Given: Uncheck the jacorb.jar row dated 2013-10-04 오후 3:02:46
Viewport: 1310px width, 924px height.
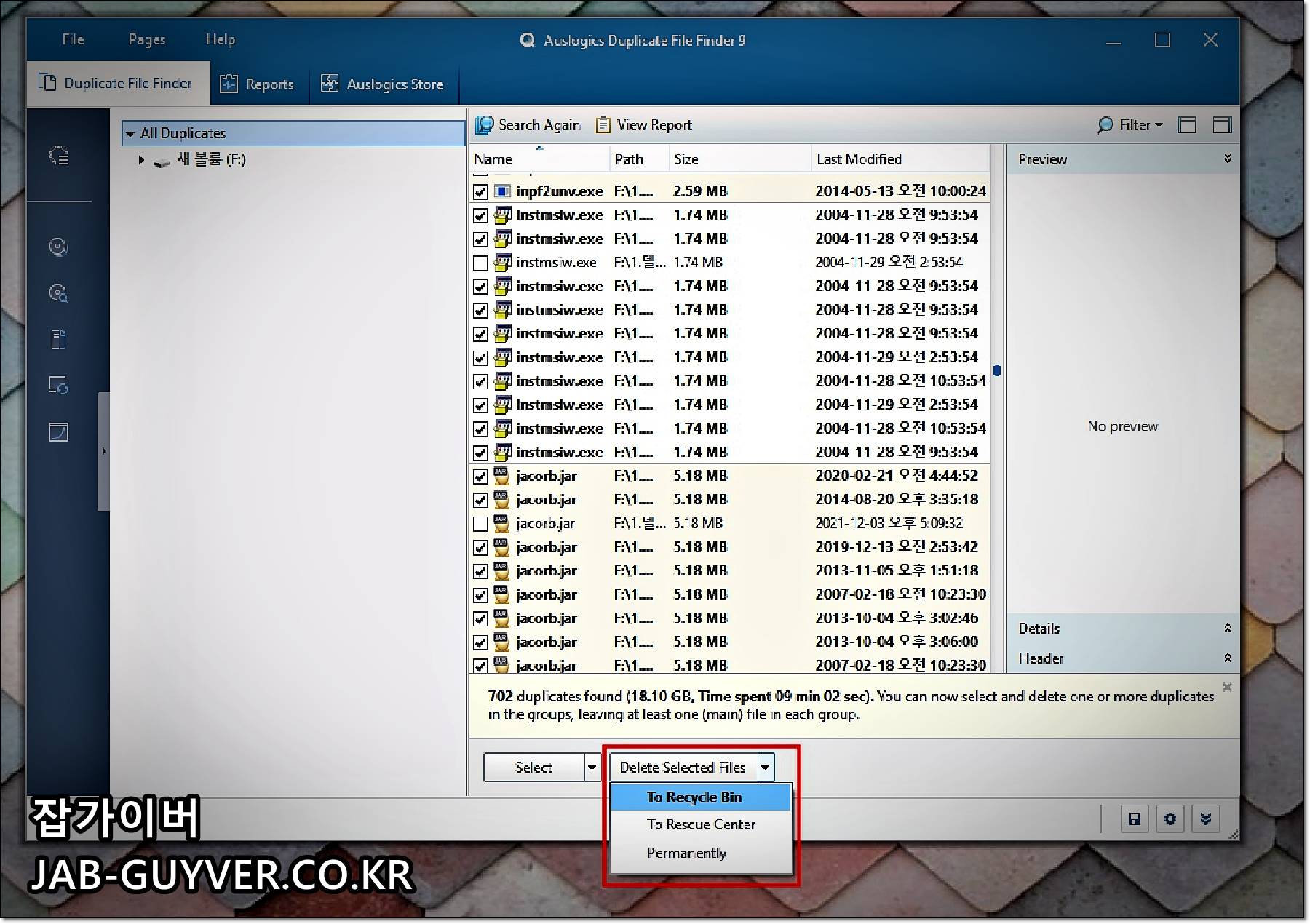Looking at the screenshot, I should (480, 619).
